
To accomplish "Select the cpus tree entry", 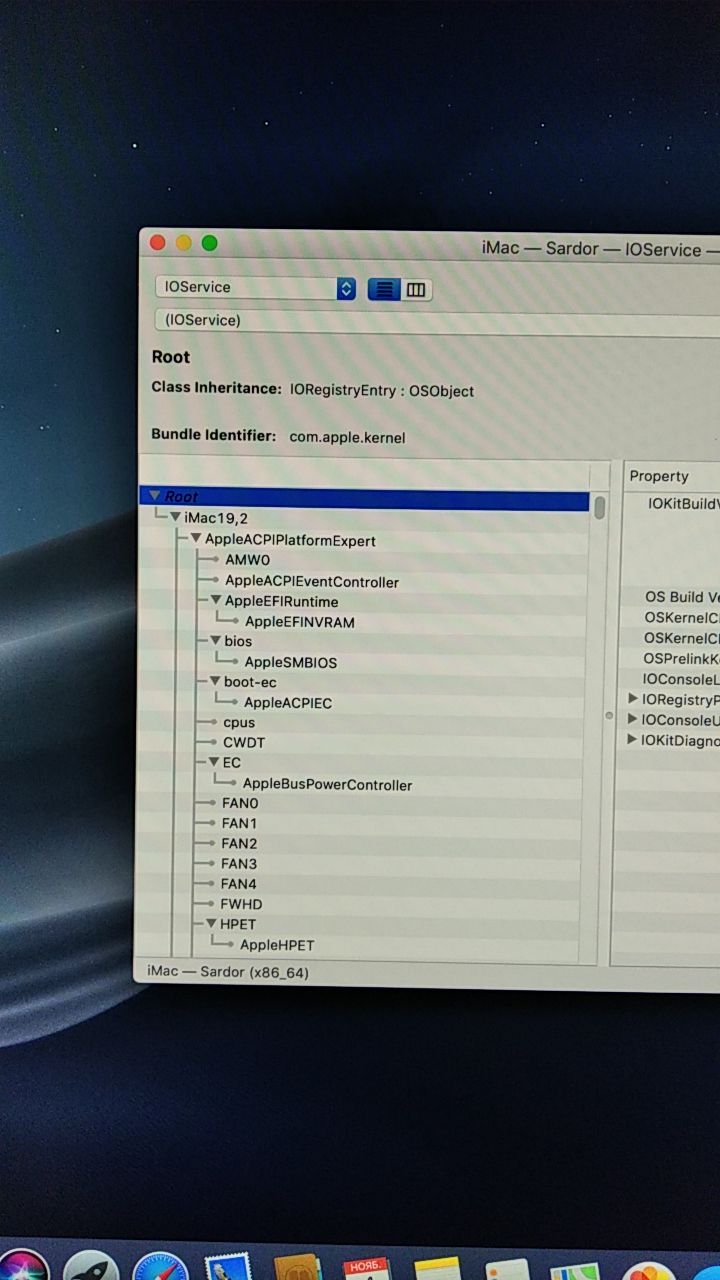I will point(239,722).
